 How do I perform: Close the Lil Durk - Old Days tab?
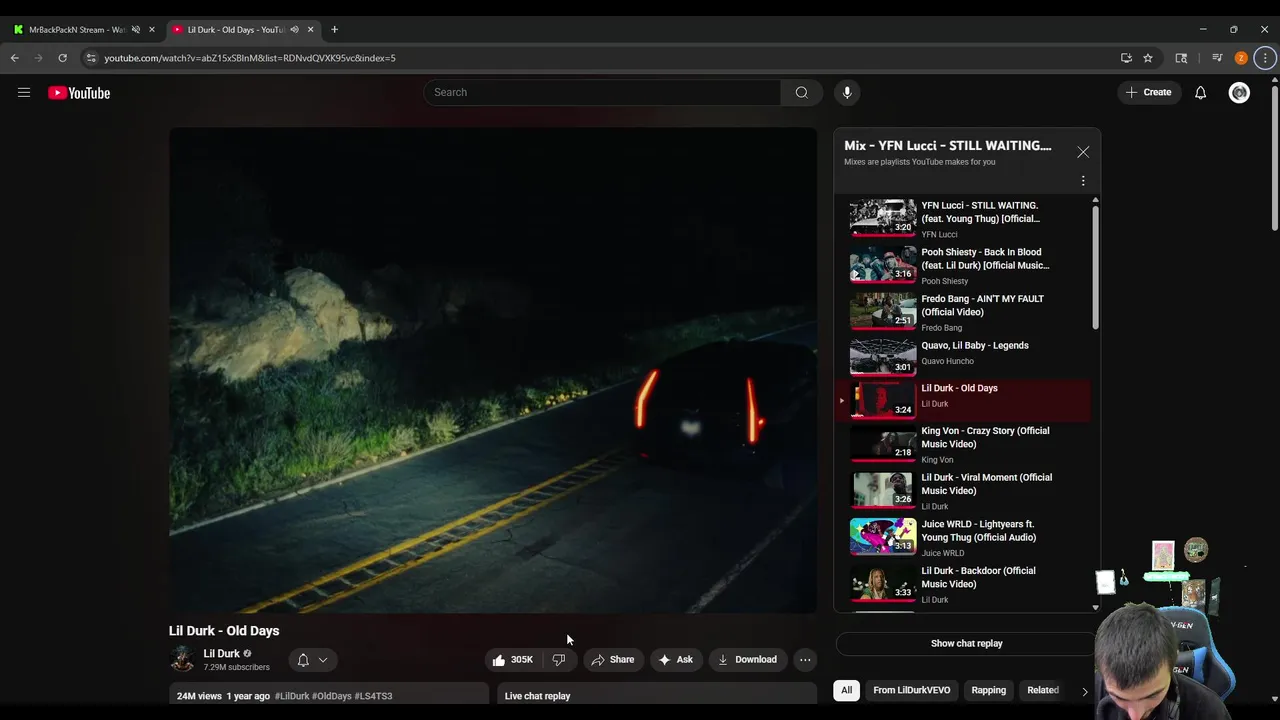click(310, 30)
